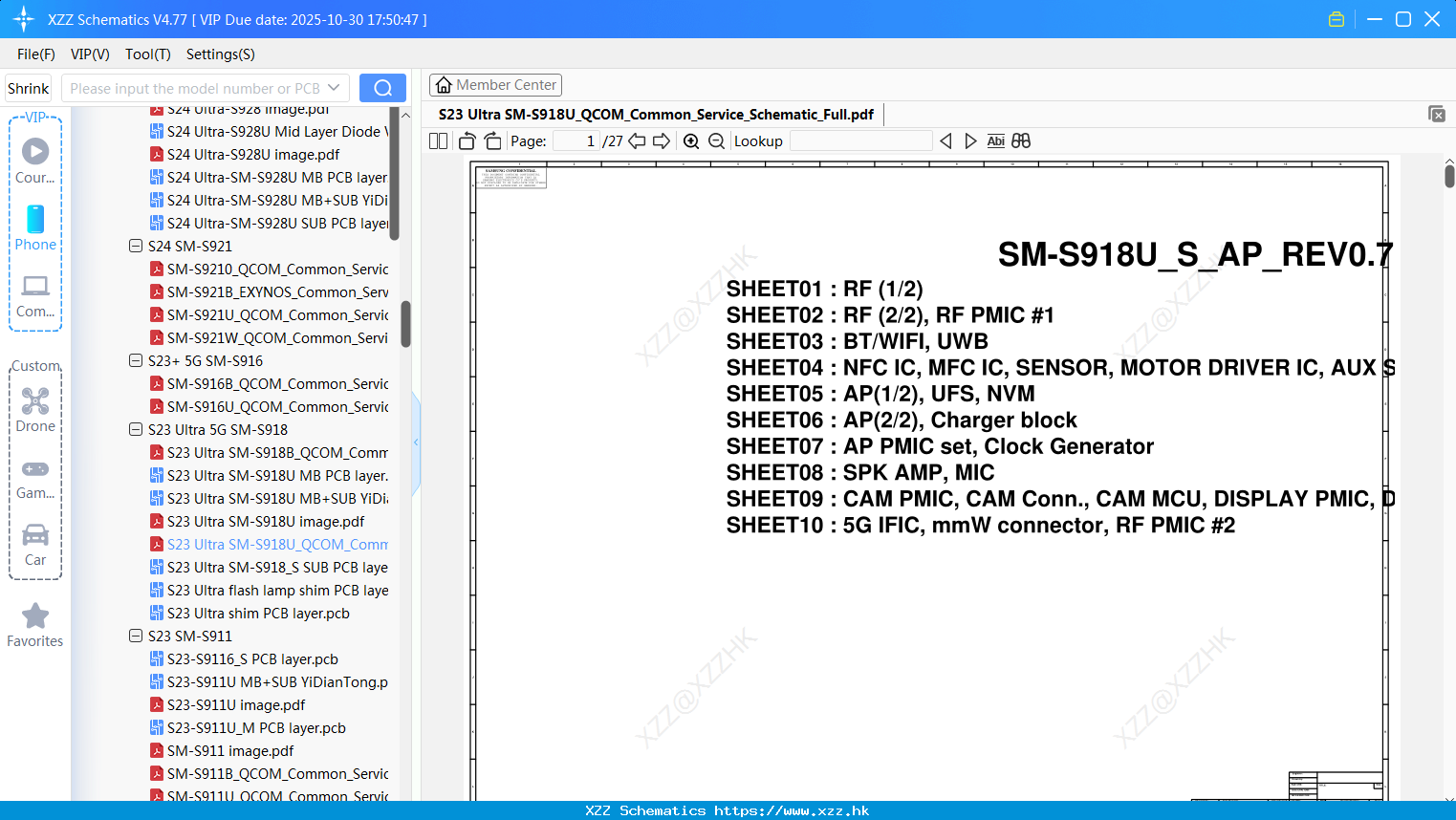The image size is (1456, 820).
Task: Click the Lookup text field
Action: coord(861,141)
